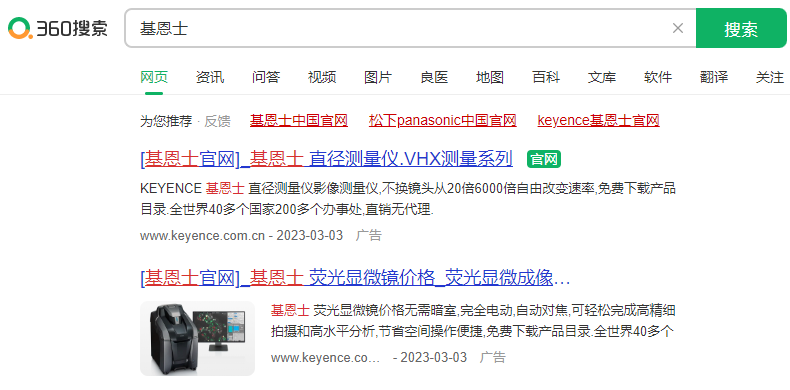790x390 pixels.
Task: Open suggested search keyence基恩士官网
Action: (x=599, y=121)
